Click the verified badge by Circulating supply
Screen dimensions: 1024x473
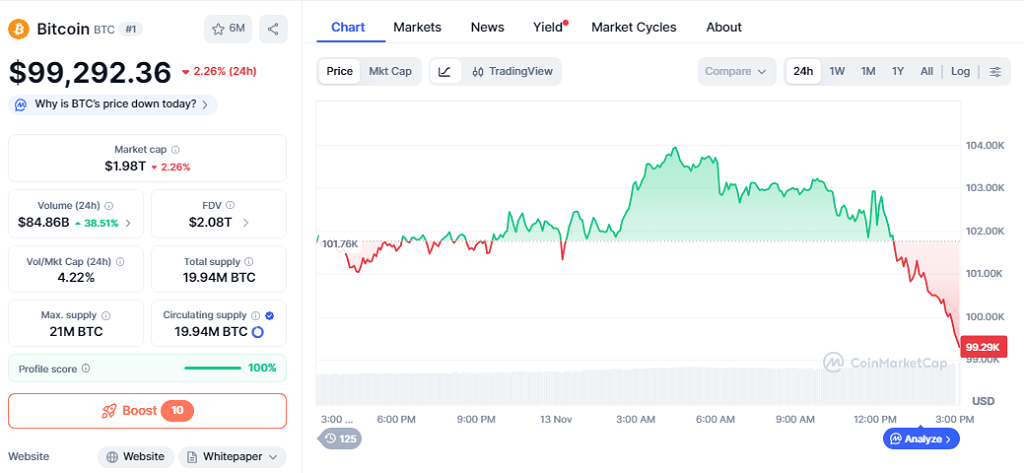[270, 315]
